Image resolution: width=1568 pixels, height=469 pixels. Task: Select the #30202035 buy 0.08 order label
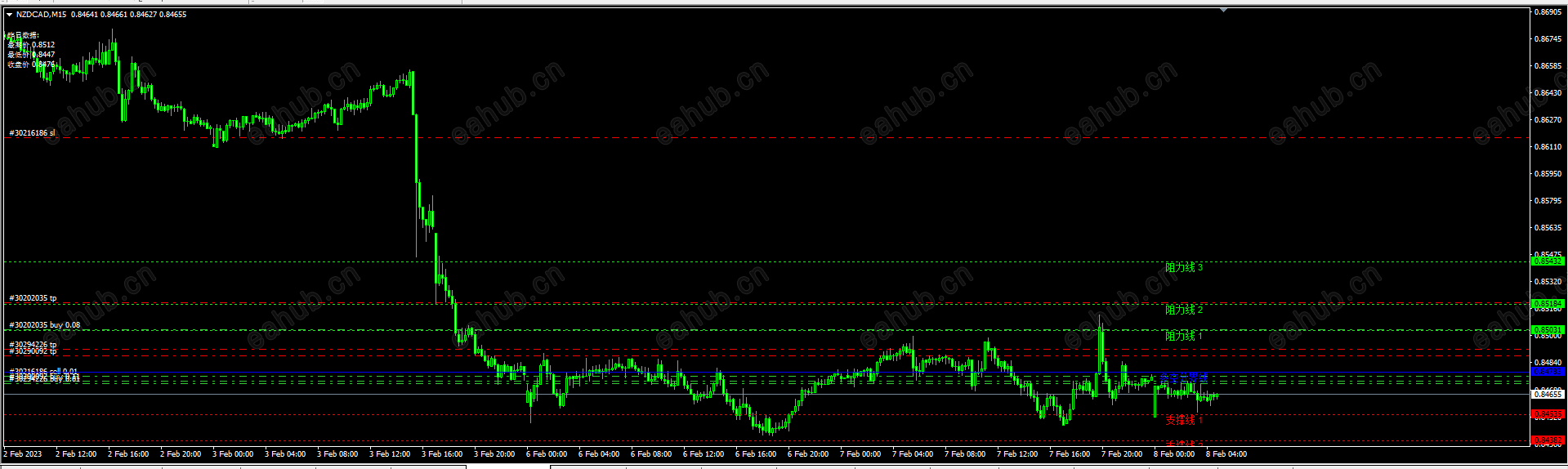45,325
